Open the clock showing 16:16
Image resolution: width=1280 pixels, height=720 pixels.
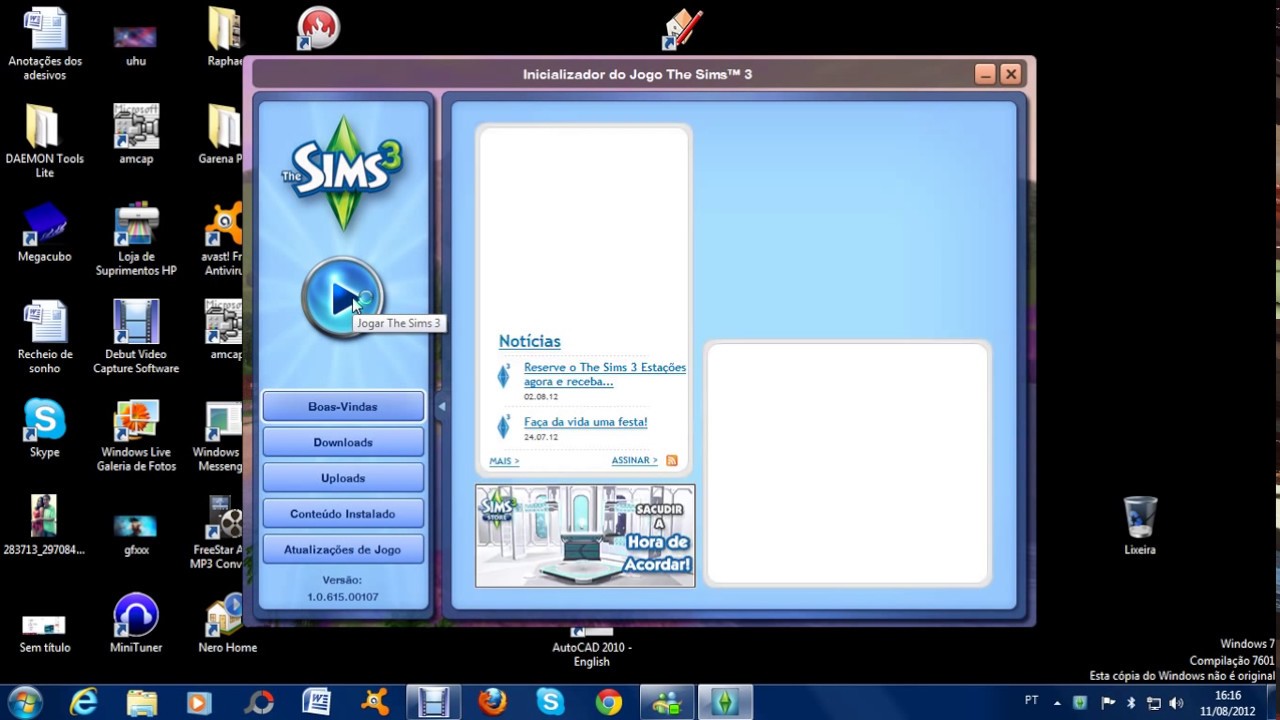[x=1227, y=703]
